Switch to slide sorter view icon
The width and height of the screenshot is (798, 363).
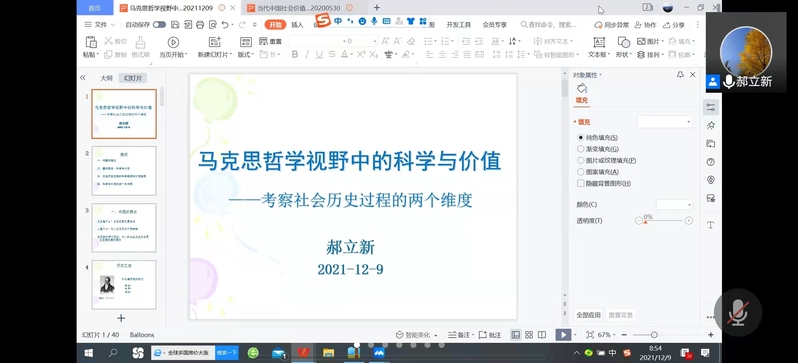[529, 334]
